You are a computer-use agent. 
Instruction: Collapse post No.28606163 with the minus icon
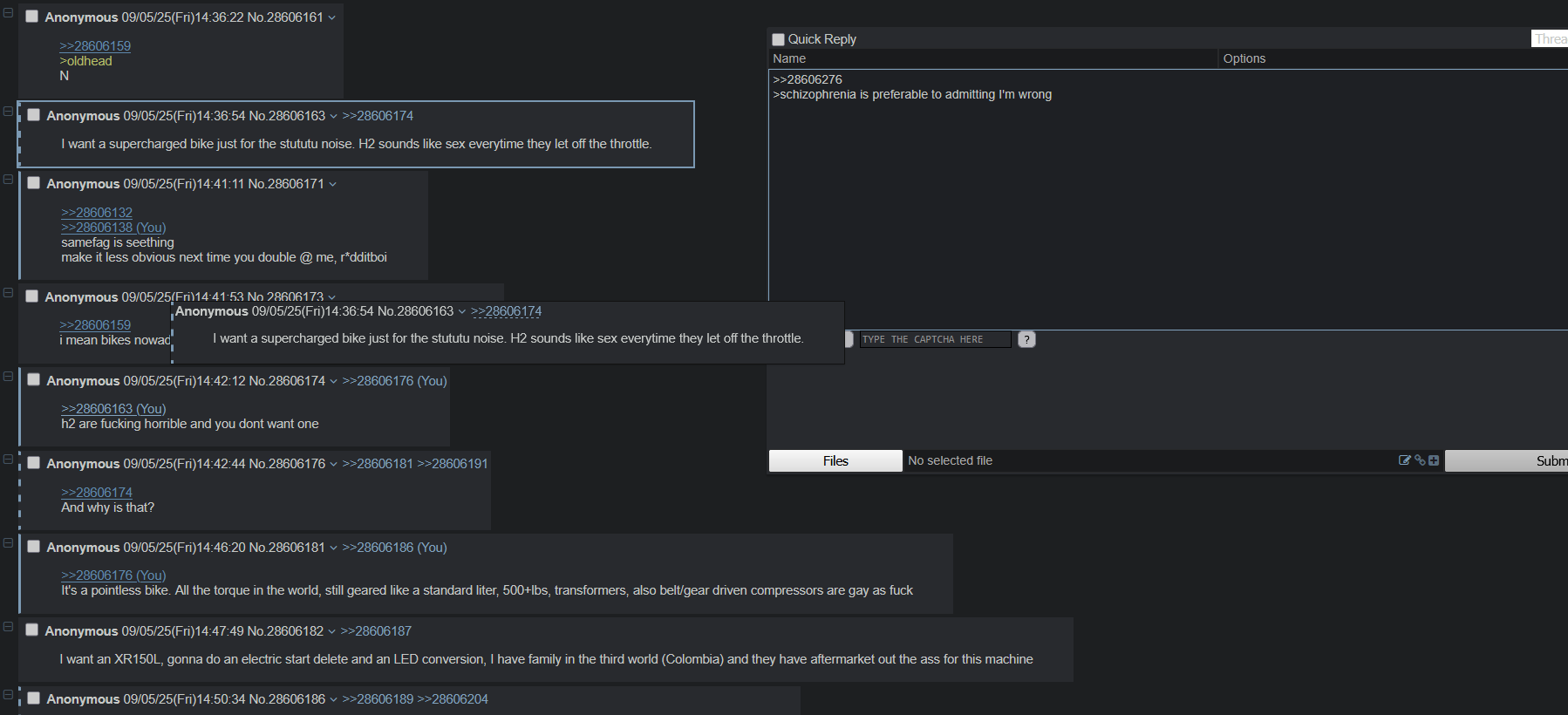pyautogui.click(x=8, y=111)
